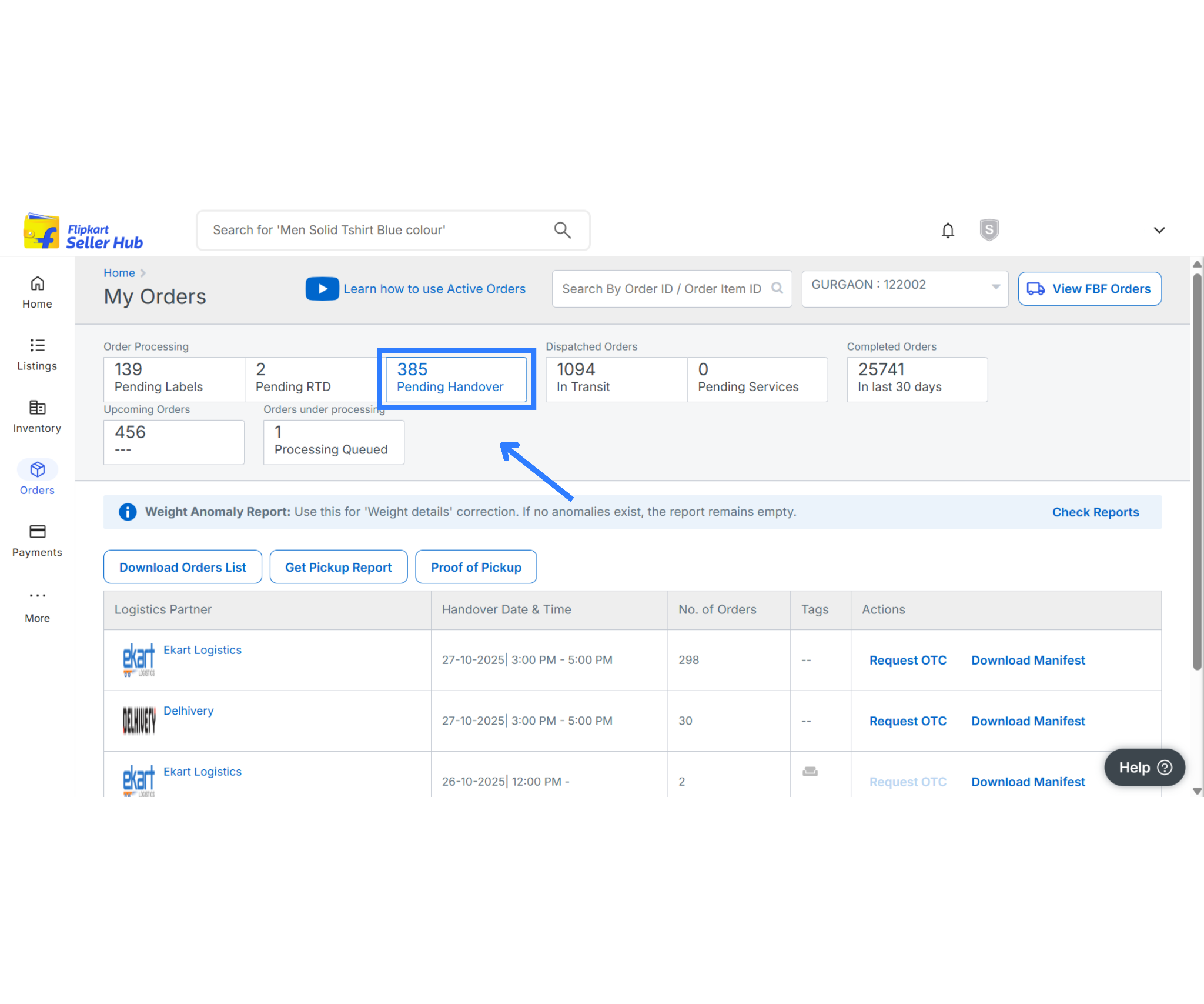Click Download Orders List button
Screen dimensions: 1204x1004
click(182, 567)
